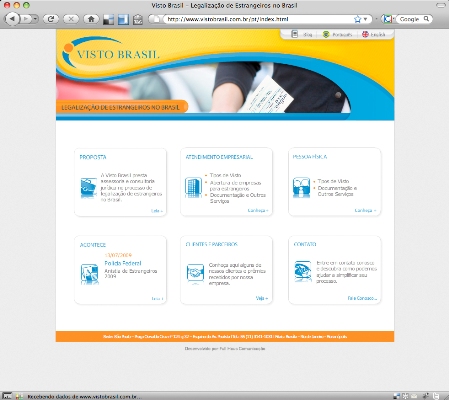Open the search engine selector dropdown
Screen dimensions: 449x400
tap(388, 19)
